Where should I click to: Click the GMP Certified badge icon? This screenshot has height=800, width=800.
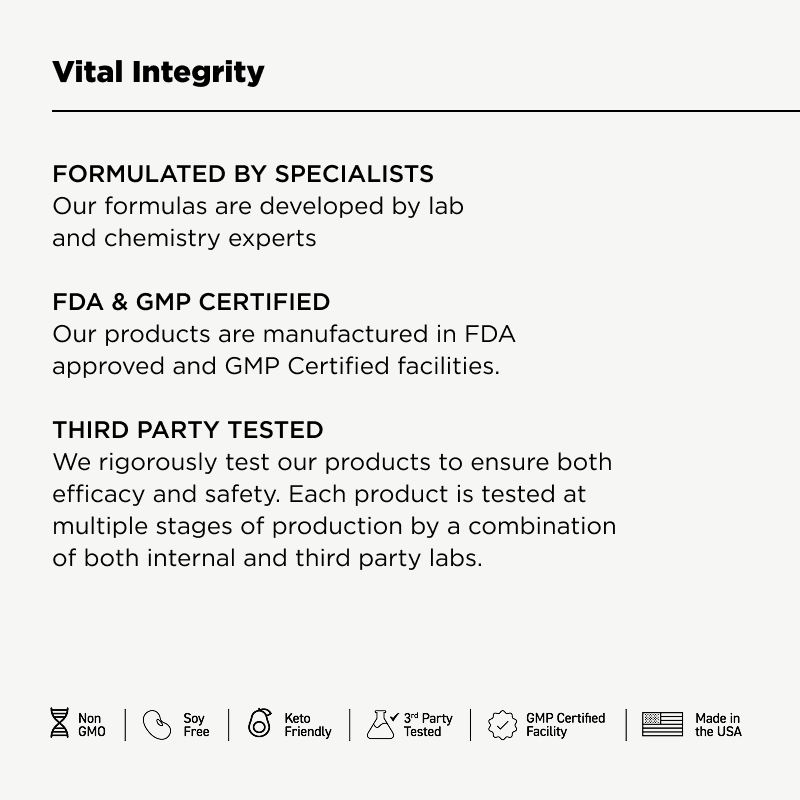(502, 725)
